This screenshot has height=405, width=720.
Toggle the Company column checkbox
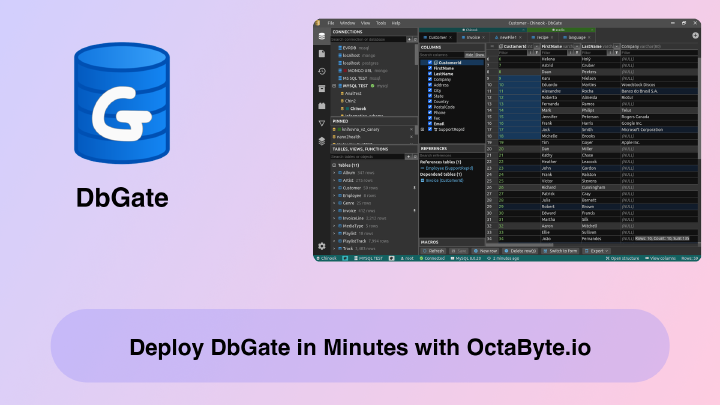(430, 79)
